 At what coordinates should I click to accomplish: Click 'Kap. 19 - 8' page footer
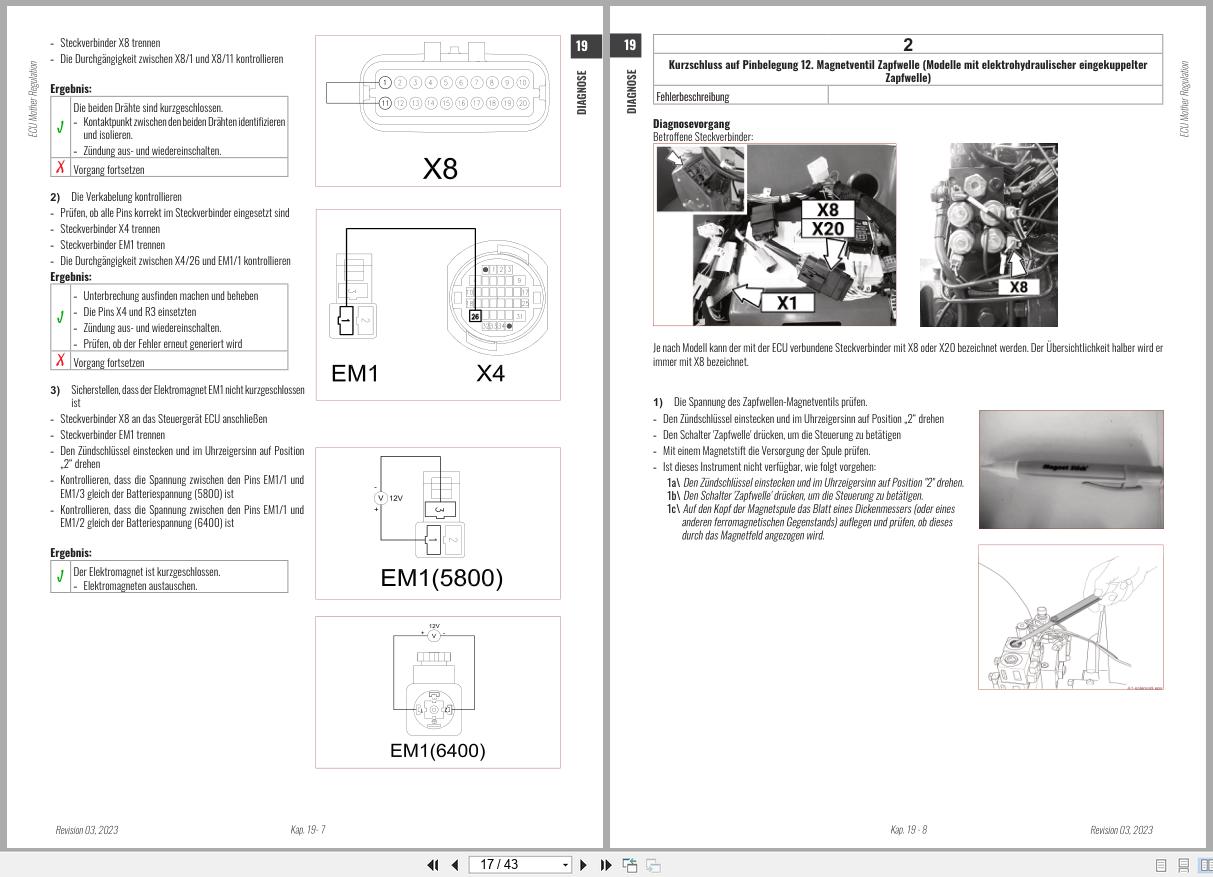tap(908, 830)
